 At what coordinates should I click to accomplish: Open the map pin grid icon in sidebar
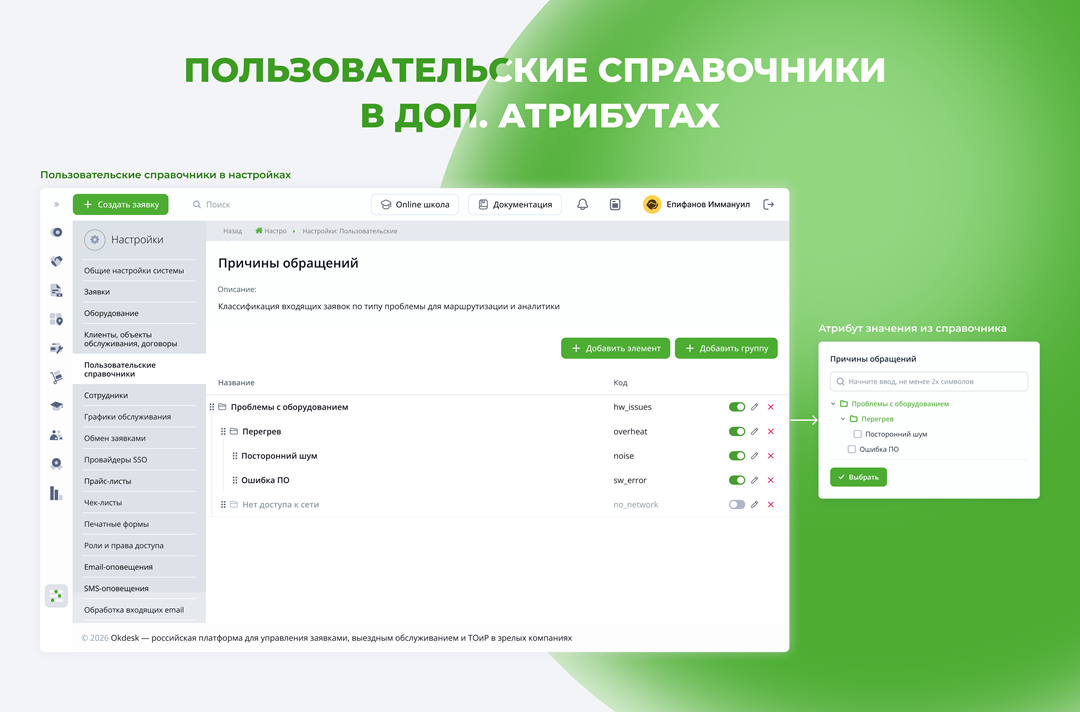coord(56,320)
